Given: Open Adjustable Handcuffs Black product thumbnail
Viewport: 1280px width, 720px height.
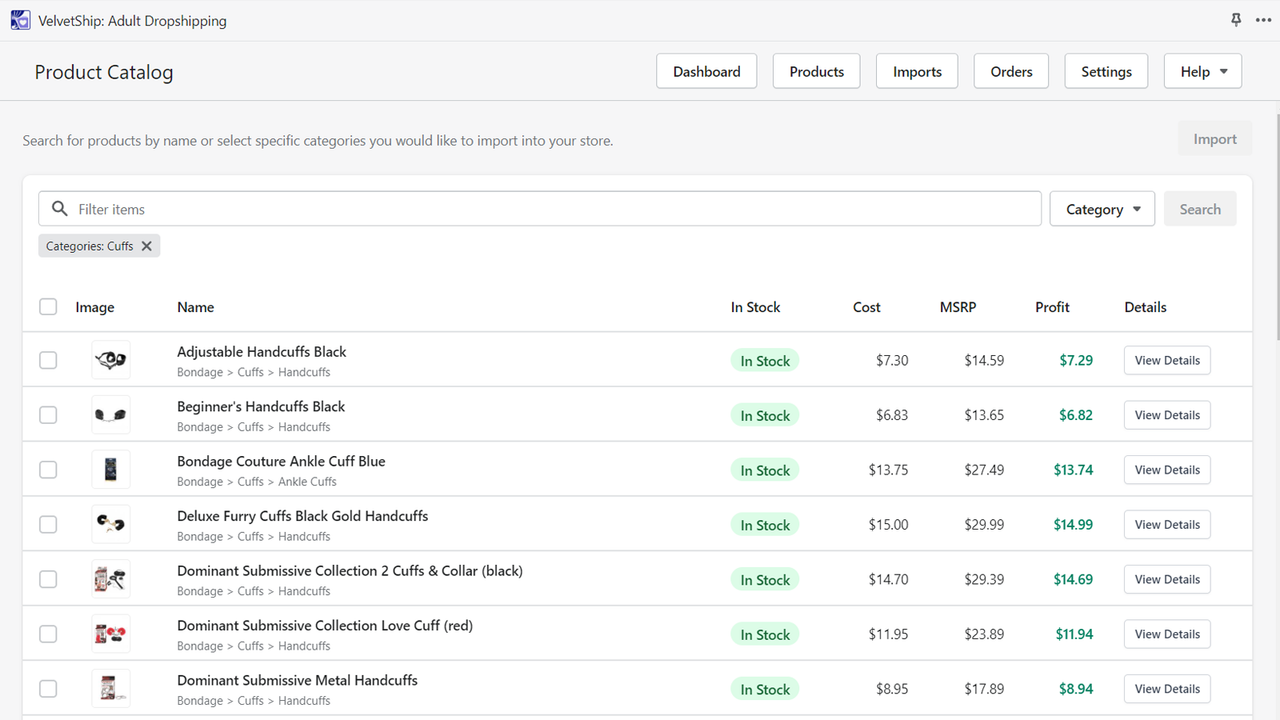Looking at the screenshot, I should click(x=111, y=360).
